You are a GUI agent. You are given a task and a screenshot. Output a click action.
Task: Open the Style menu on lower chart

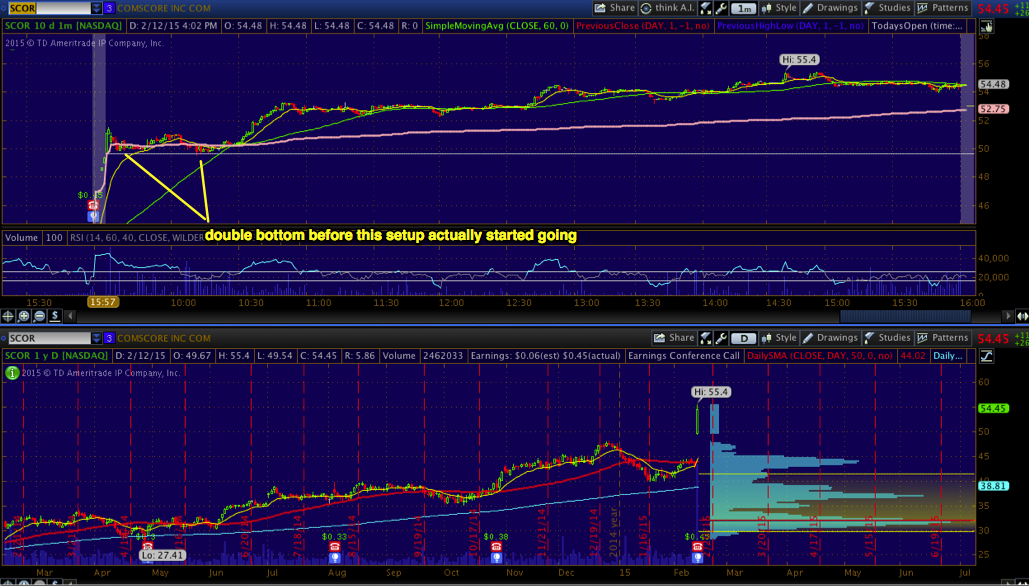(779, 338)
